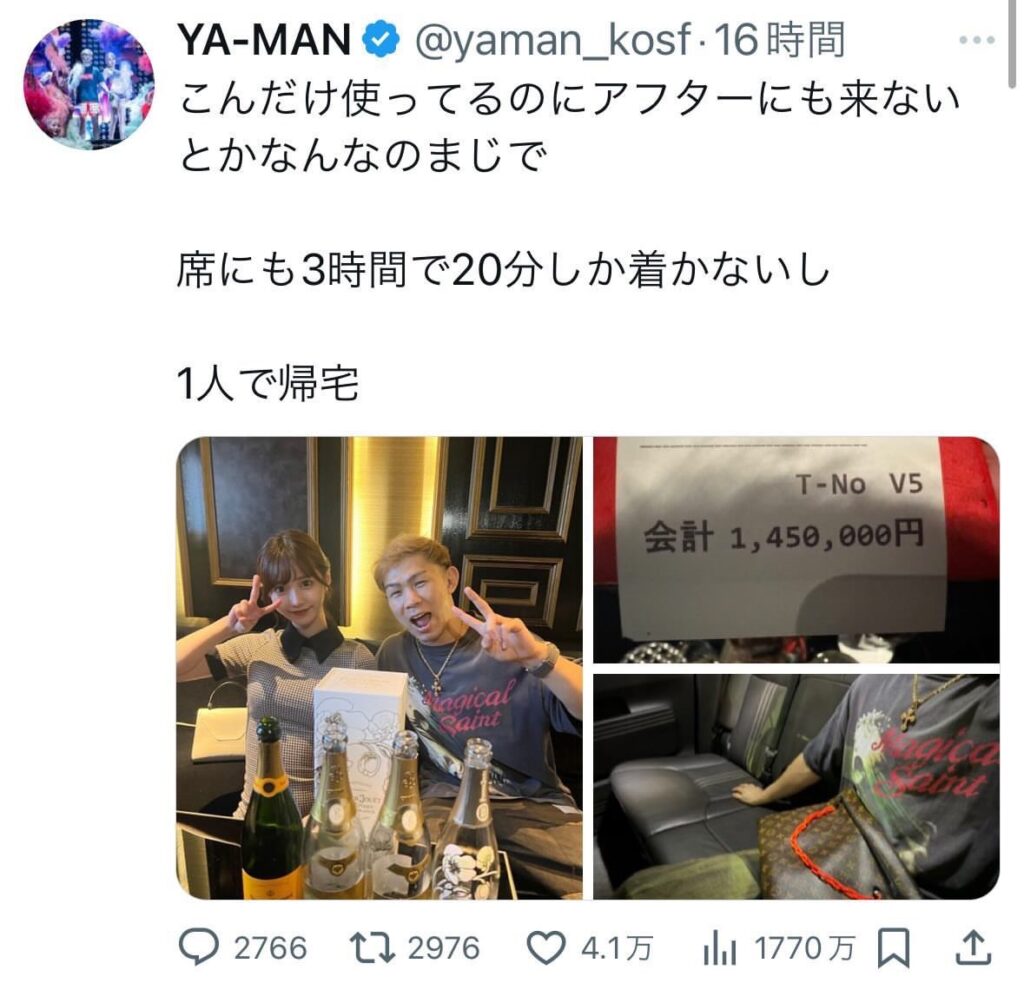The image size is (1024, 1003).
Task: Open the three-dot more options menu
Action: coord(976,40)
